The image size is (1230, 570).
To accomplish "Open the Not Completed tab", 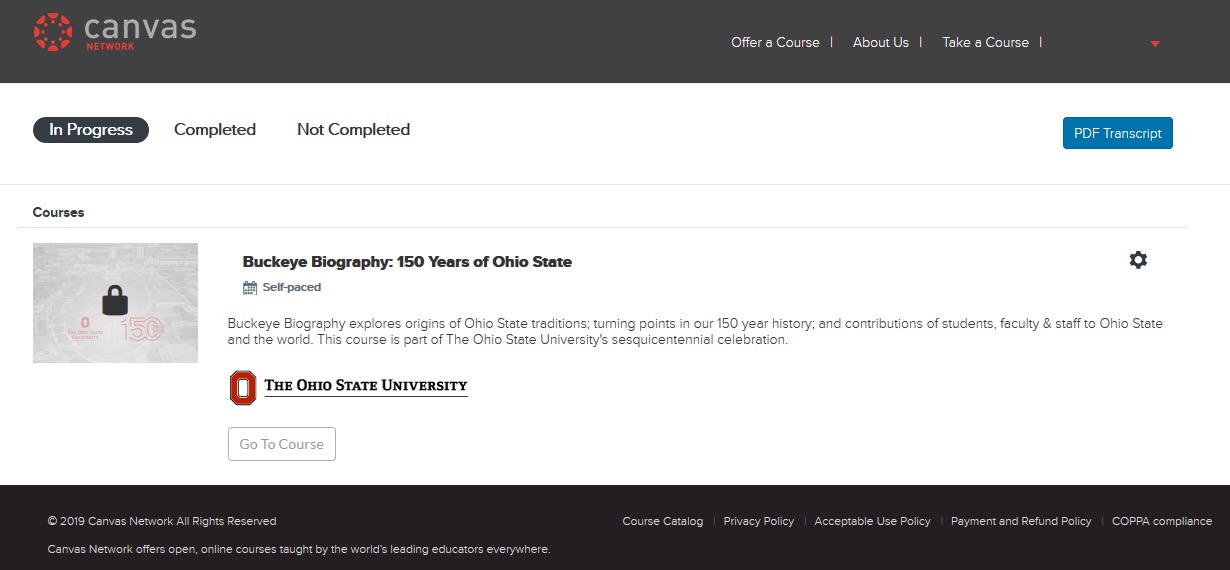I will click(353, 130).
